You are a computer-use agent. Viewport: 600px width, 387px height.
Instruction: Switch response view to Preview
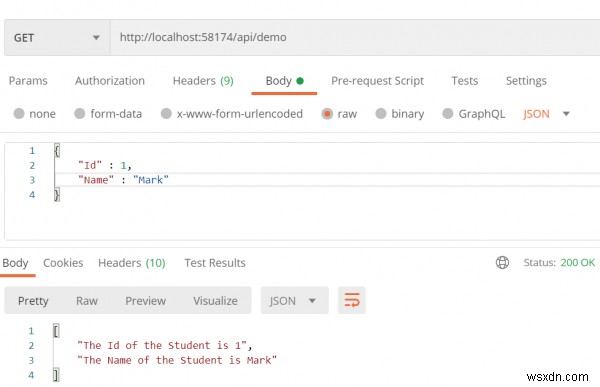tap(145, 301)
